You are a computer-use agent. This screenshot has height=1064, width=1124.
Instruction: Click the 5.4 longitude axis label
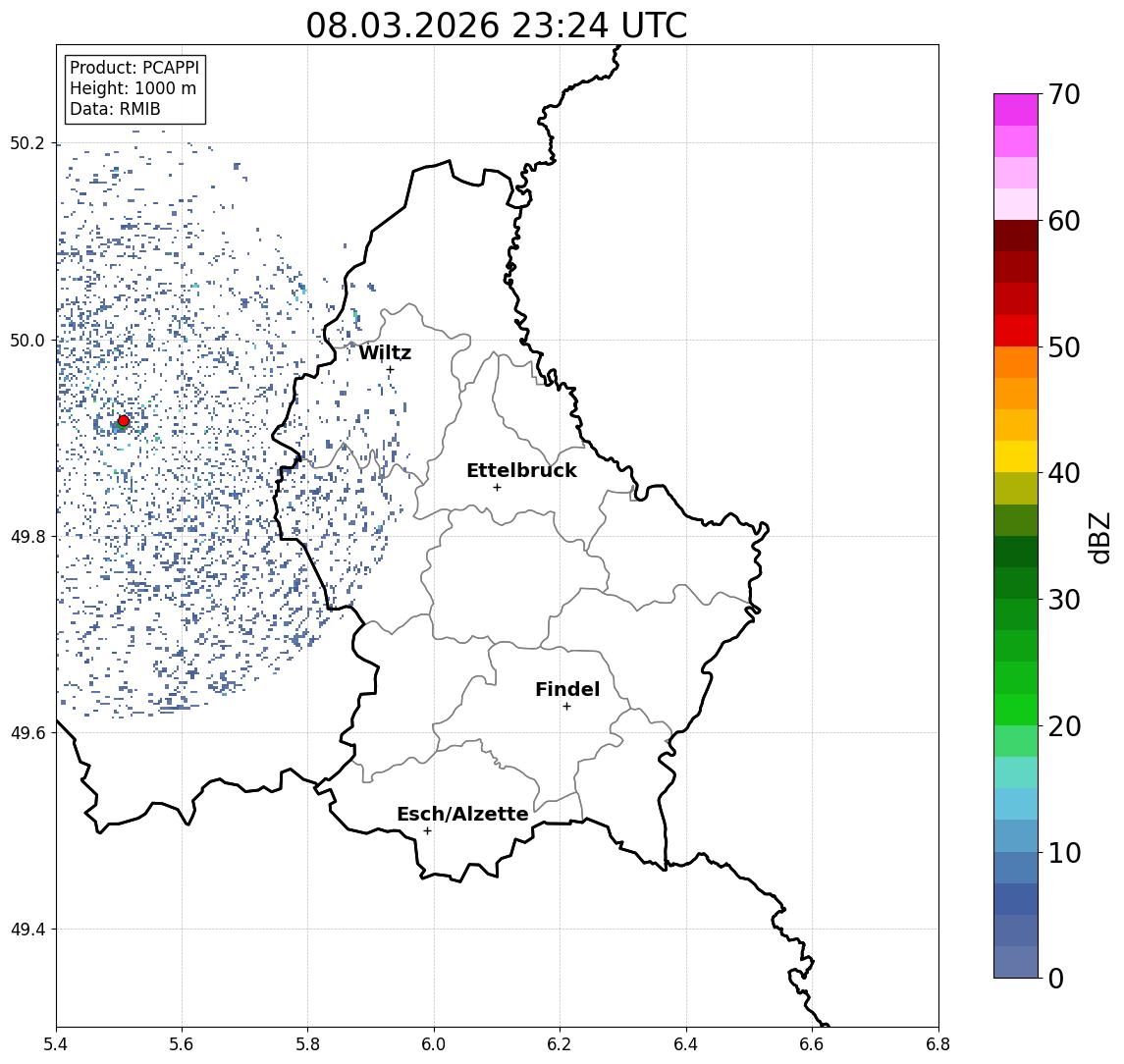click(56, 1044)
